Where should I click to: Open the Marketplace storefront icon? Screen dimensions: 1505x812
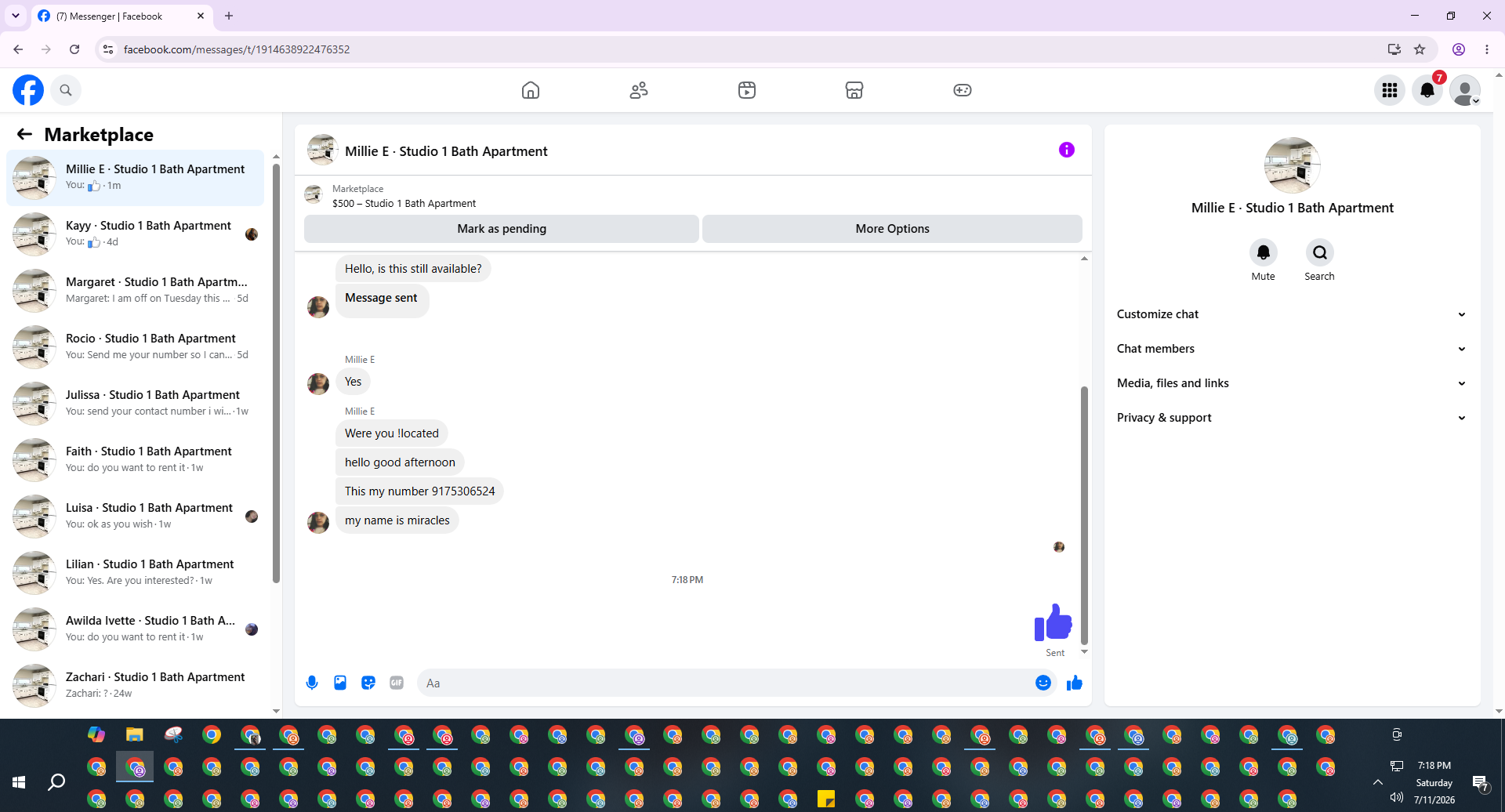[x=854, y=90]
